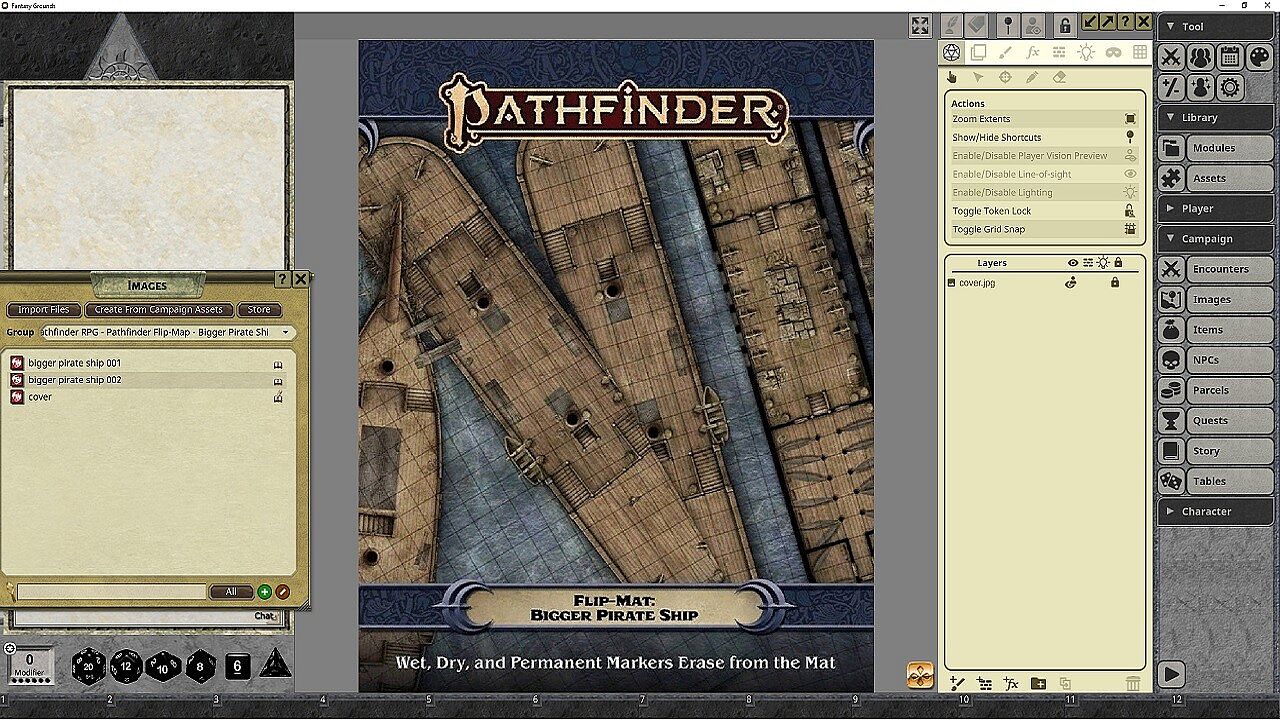Click the Images window search field
The image size is (1280, 720).
(x=111, y=592)
